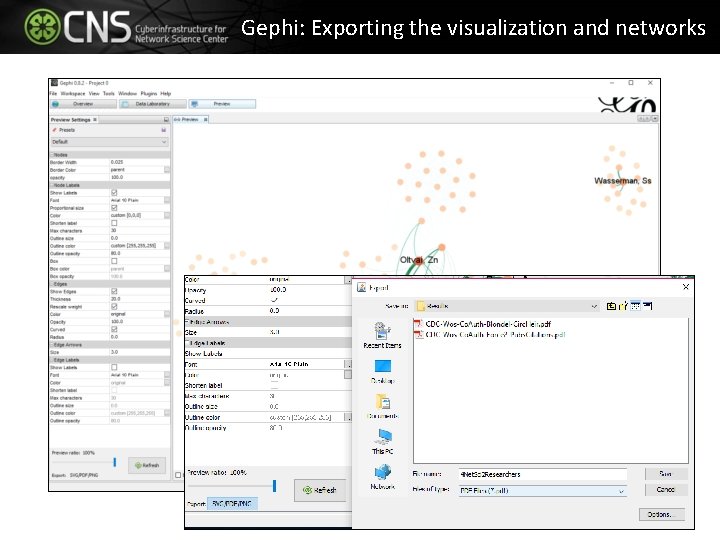Image resolution: width=720 pixels, height=540 pixels.
Task: Open the Workspace menu
Action: click(73, 94)
